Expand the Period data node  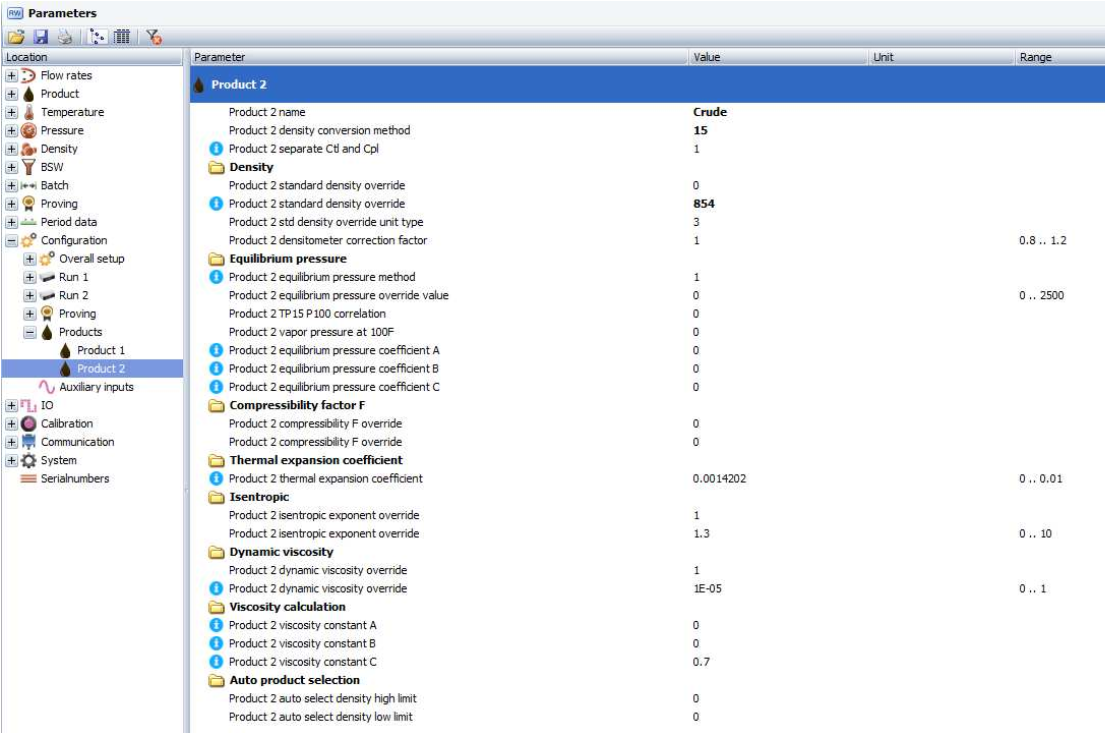coord(11,222)
